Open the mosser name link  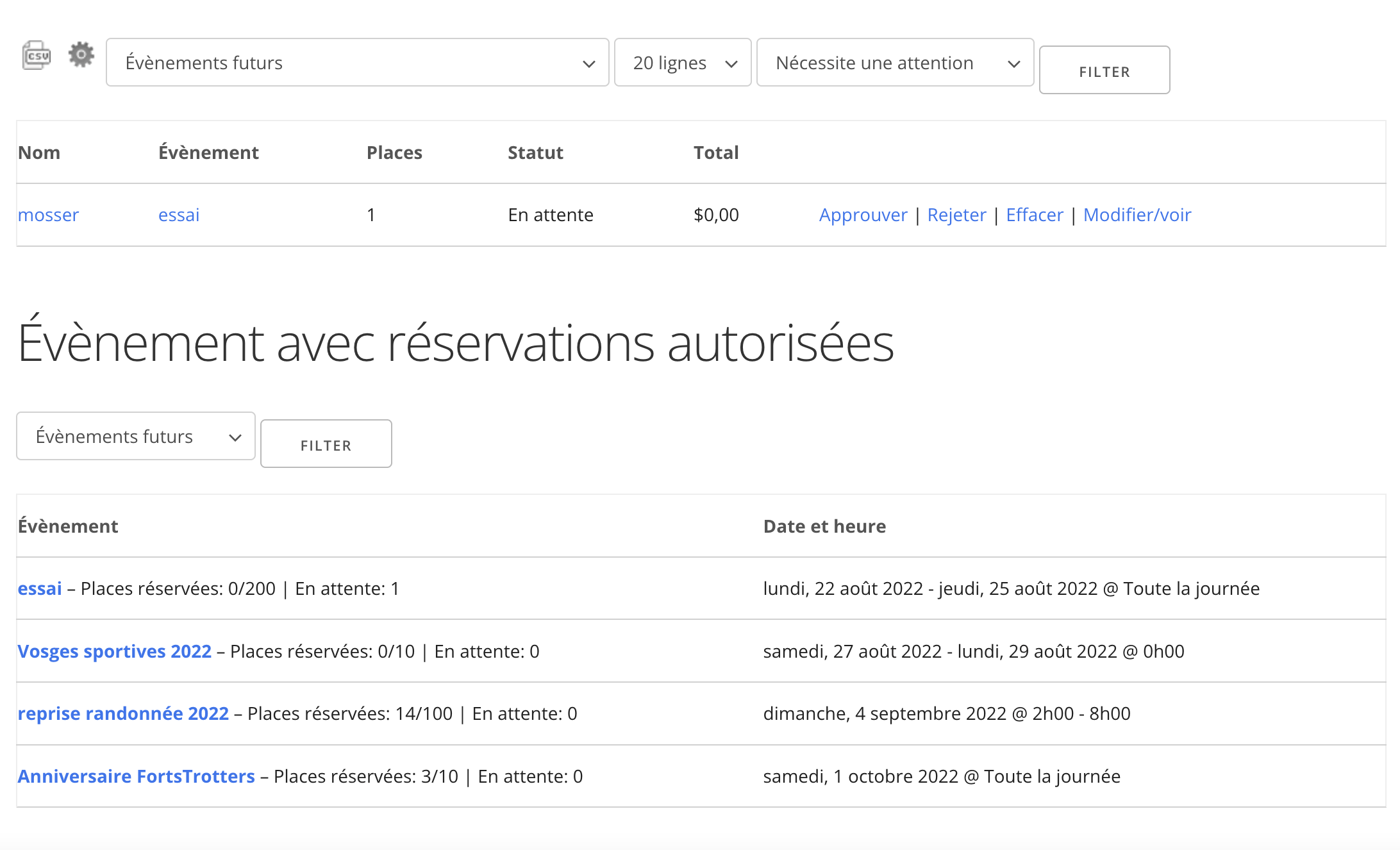48,215
